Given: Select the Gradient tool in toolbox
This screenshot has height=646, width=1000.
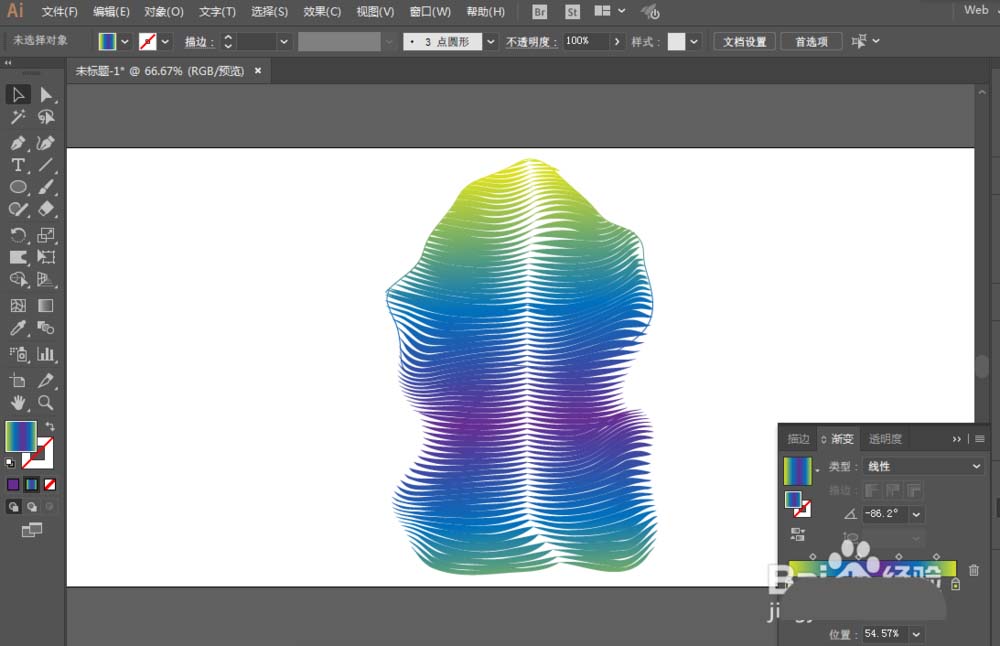Looking at the screenshot, I should (x=46, y=305).
